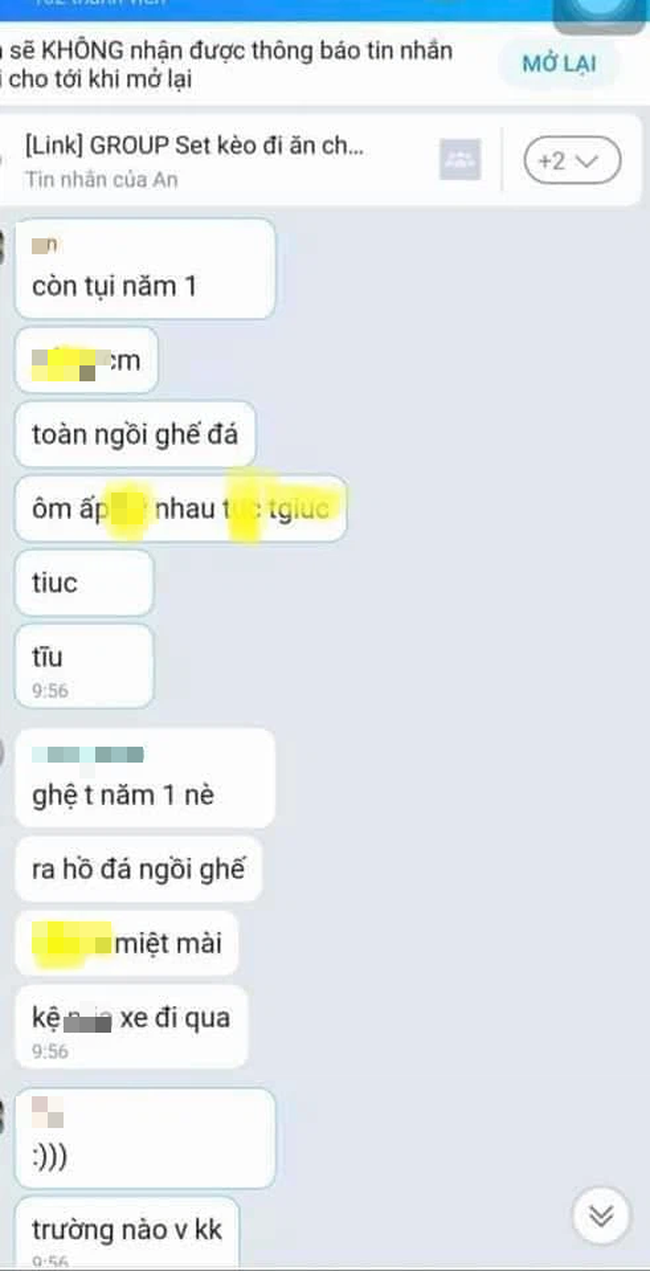This screenshot has height=1271, width=650.
Task: Select the message 'trường nào v kk'
Action: pos(127,1234)
